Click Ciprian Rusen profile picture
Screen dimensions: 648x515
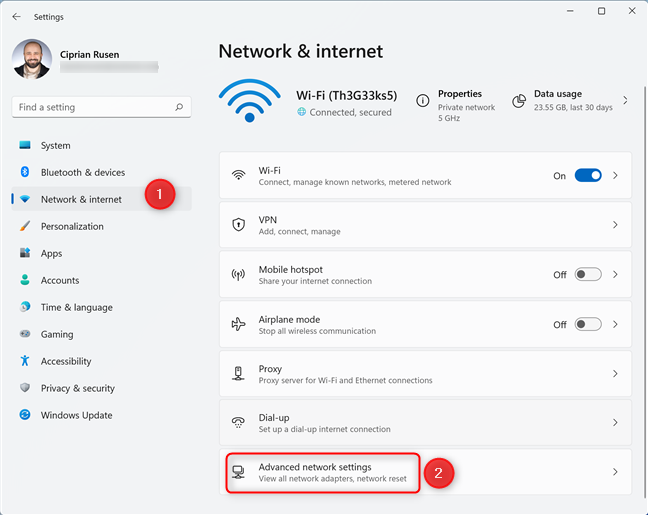(32, 59)
